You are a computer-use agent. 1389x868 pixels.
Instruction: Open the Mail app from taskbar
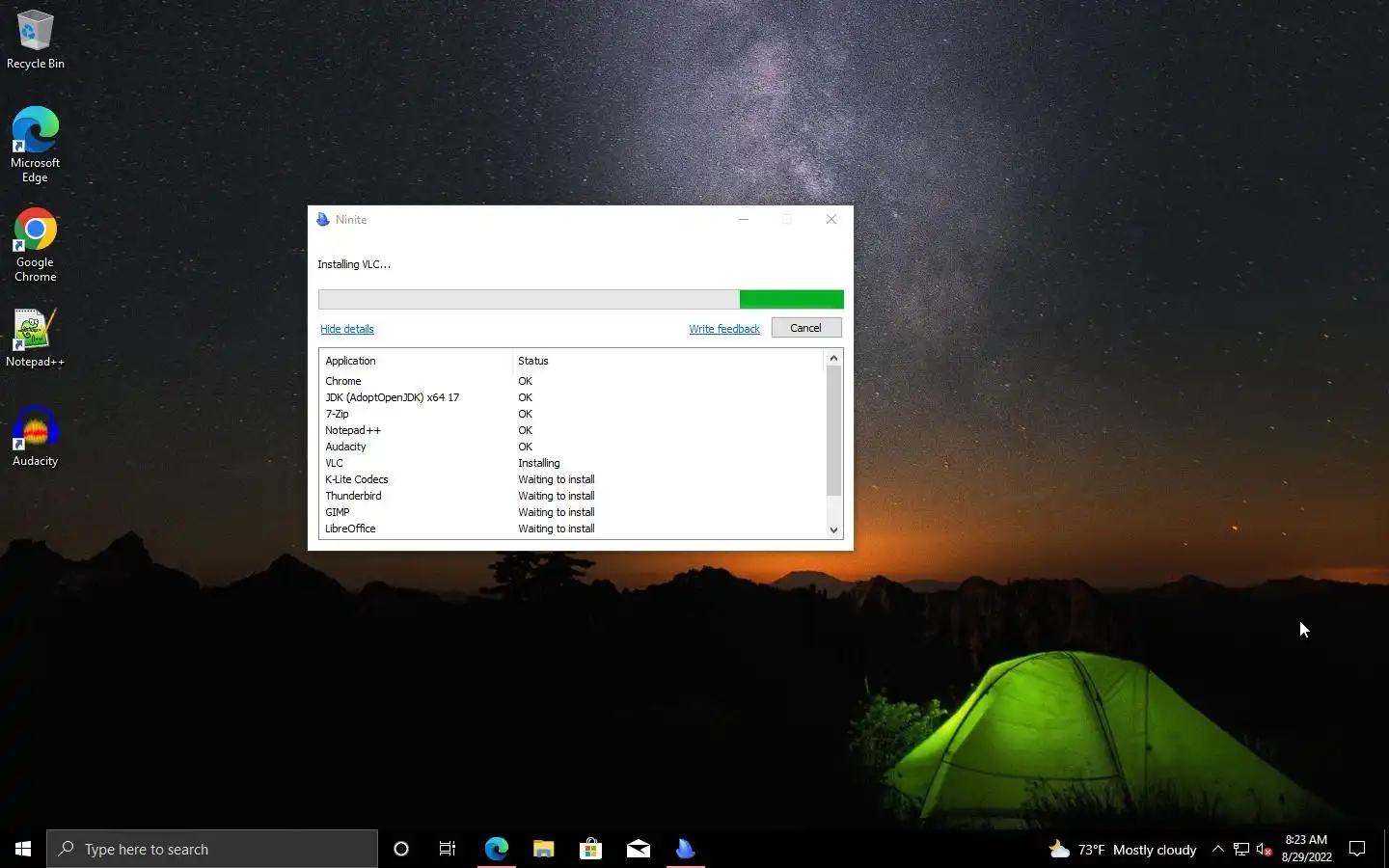point(638,849)
